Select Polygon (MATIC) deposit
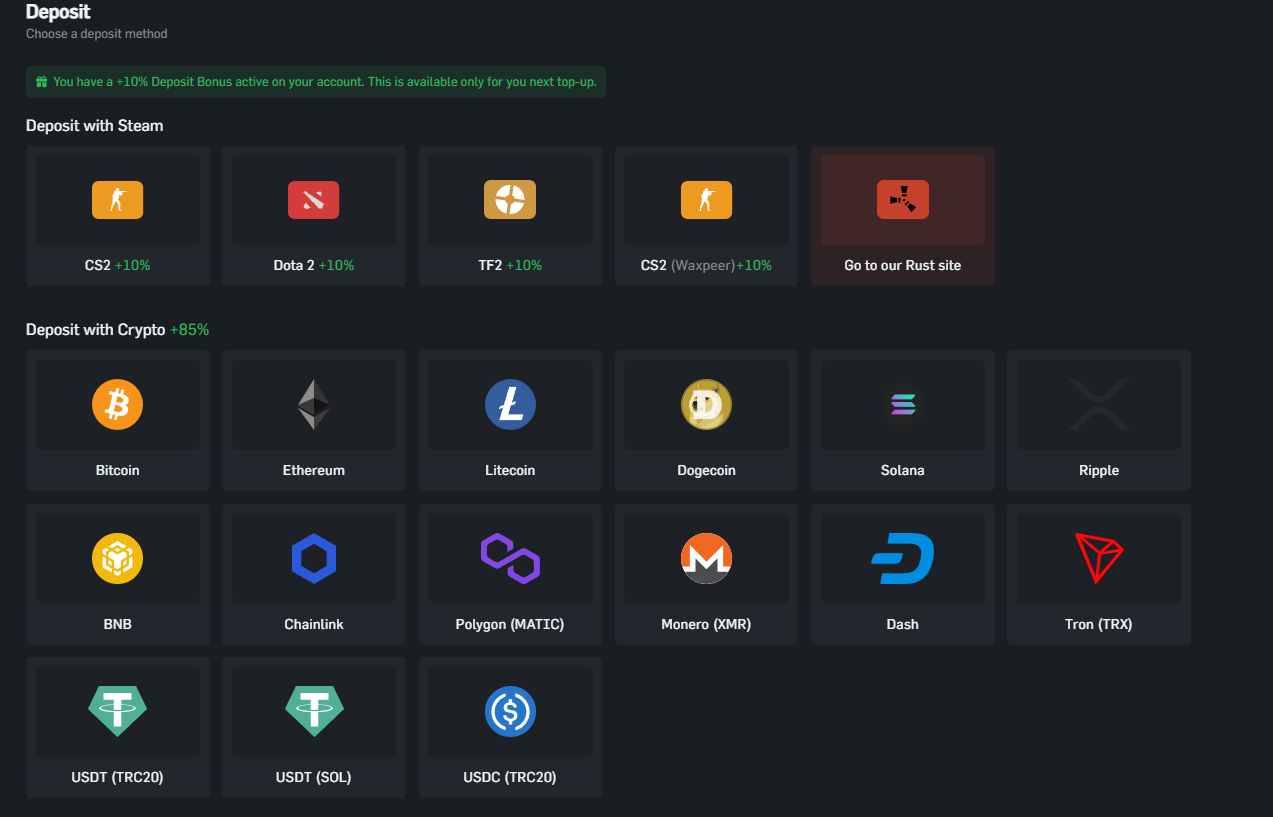The height and width of the screenshot is (817, 1273). click(x=510, y=574)
